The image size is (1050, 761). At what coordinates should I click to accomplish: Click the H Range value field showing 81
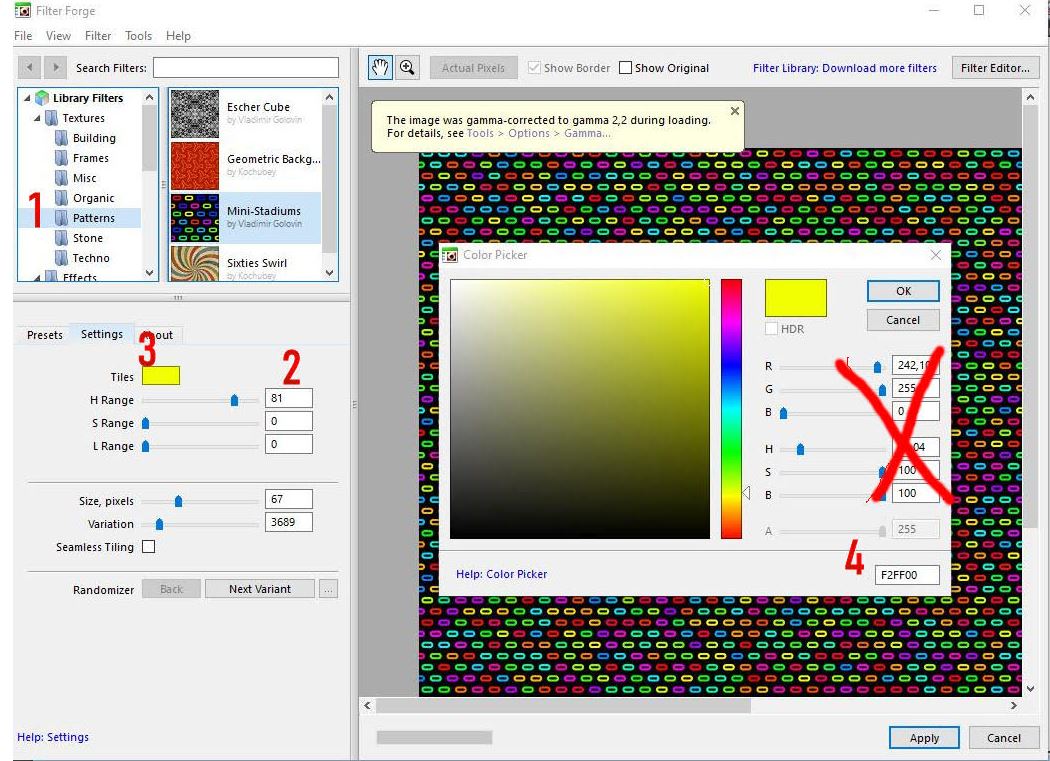(289, 398)
